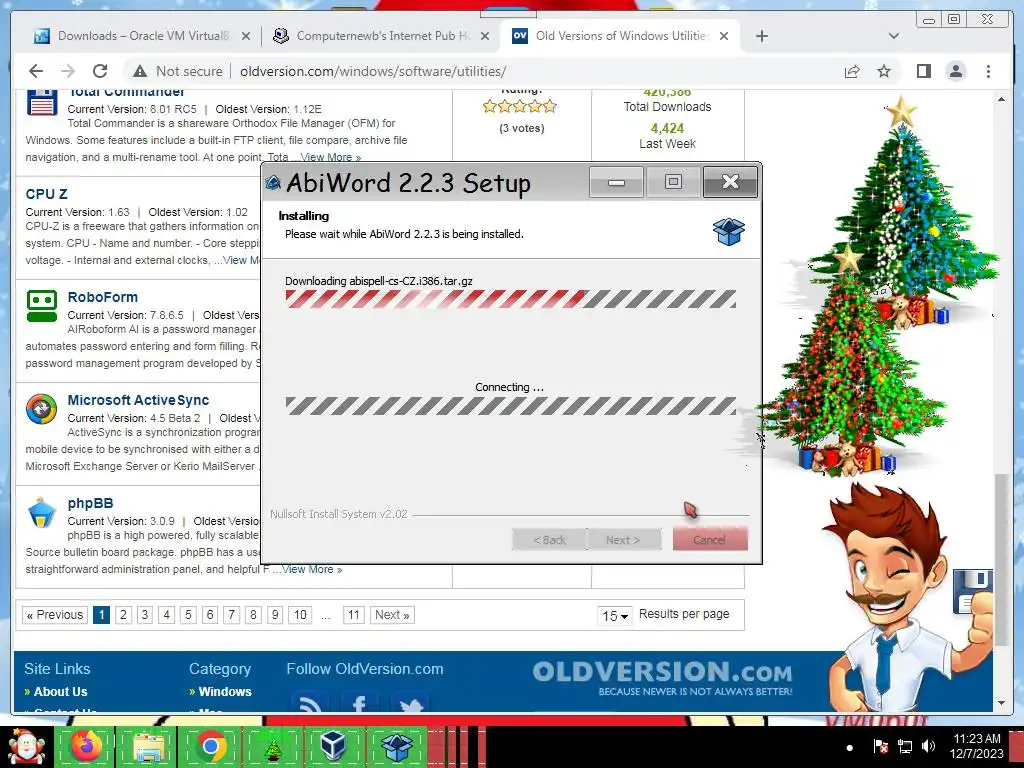This screenshot has height=768, width=1024.
Task: Go to results page 3
Action: (145, 615)
